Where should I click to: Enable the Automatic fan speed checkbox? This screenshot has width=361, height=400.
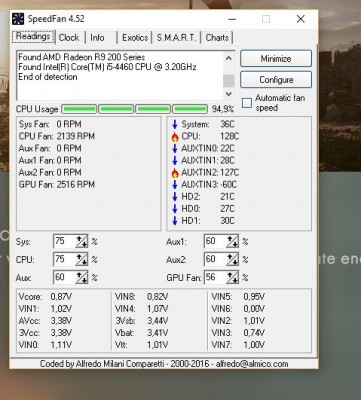click(x=247, y=103)
